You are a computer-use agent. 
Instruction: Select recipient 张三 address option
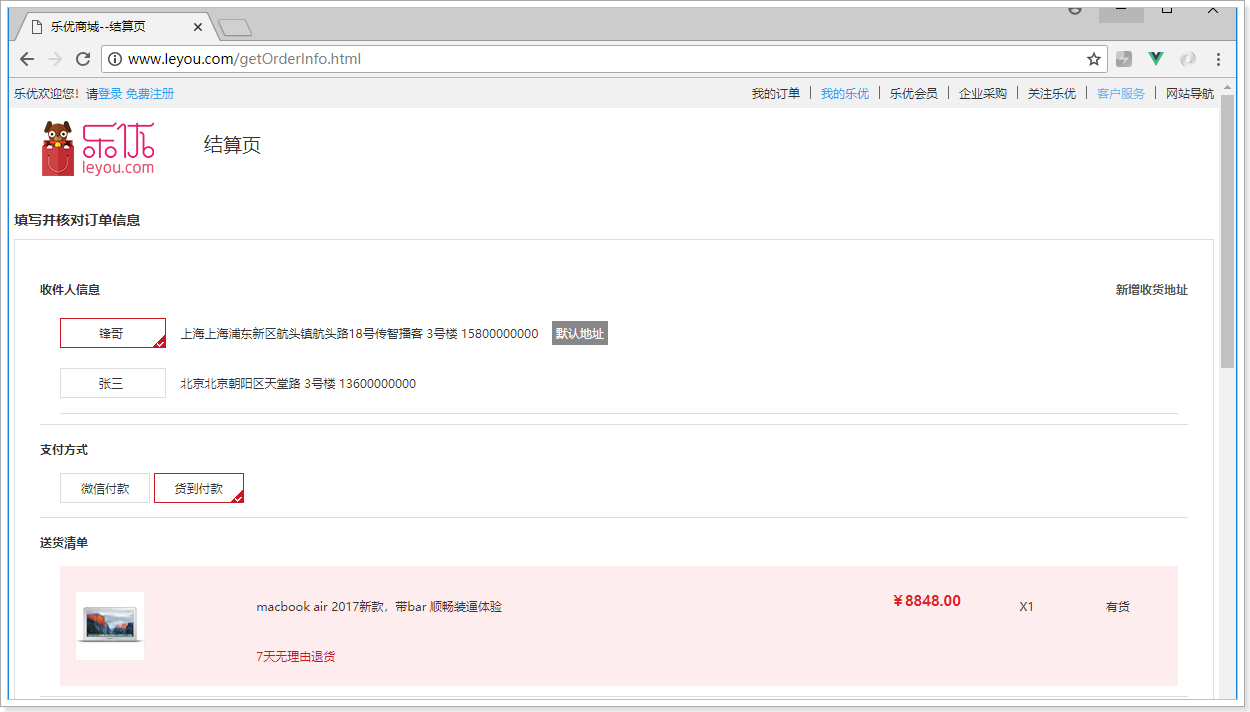pos(113,383)
